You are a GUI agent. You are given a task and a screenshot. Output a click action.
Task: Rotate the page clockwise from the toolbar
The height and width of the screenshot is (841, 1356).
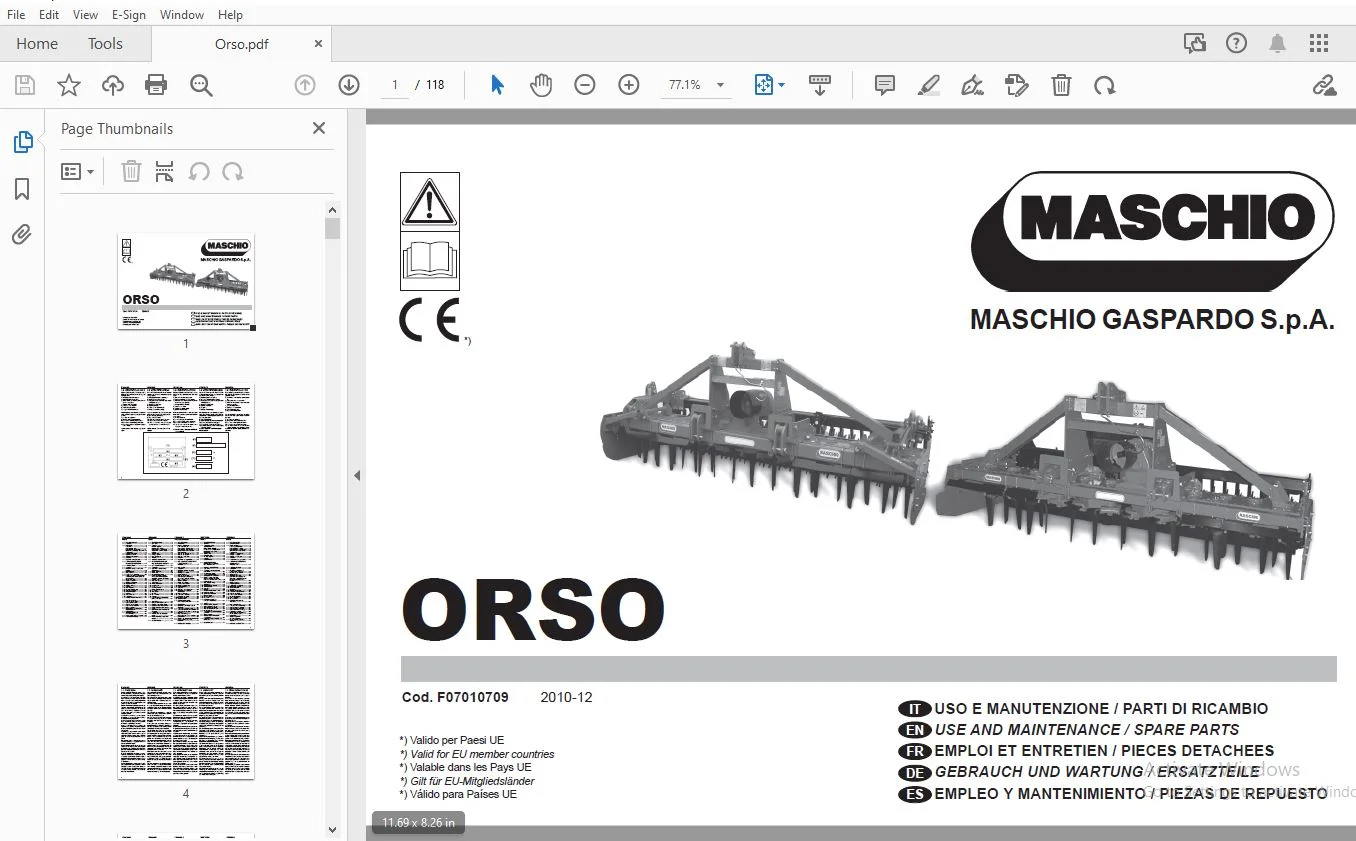(1105, 86)
